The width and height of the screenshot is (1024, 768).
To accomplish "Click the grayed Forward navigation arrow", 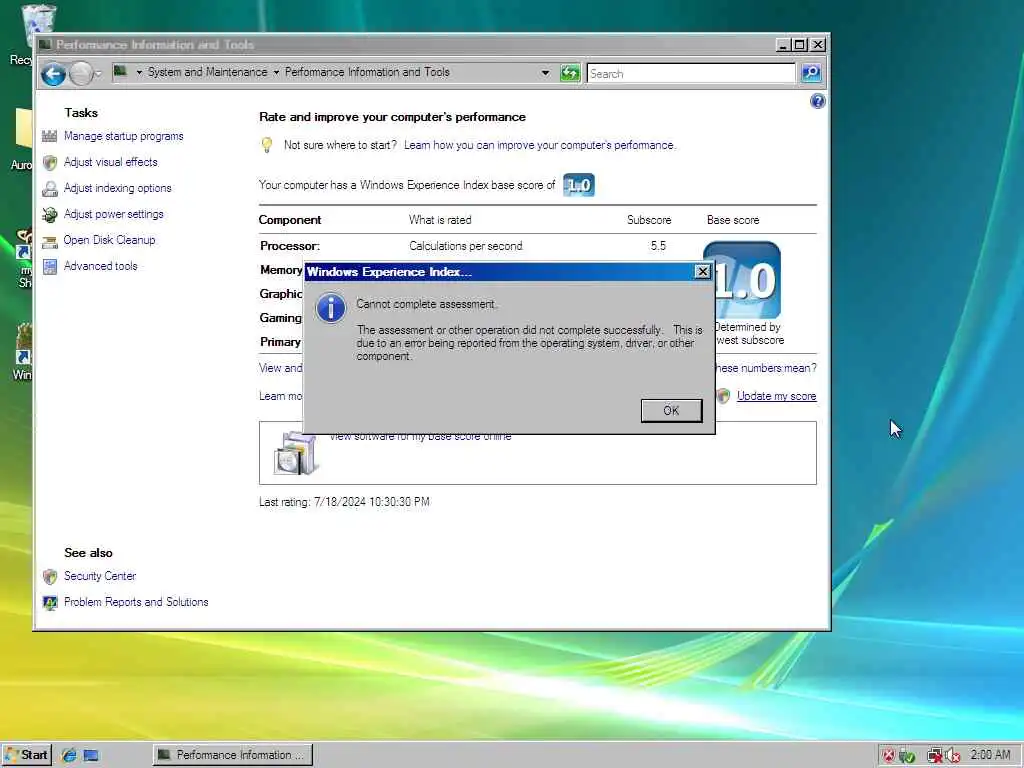I will [x=80, y=74].
